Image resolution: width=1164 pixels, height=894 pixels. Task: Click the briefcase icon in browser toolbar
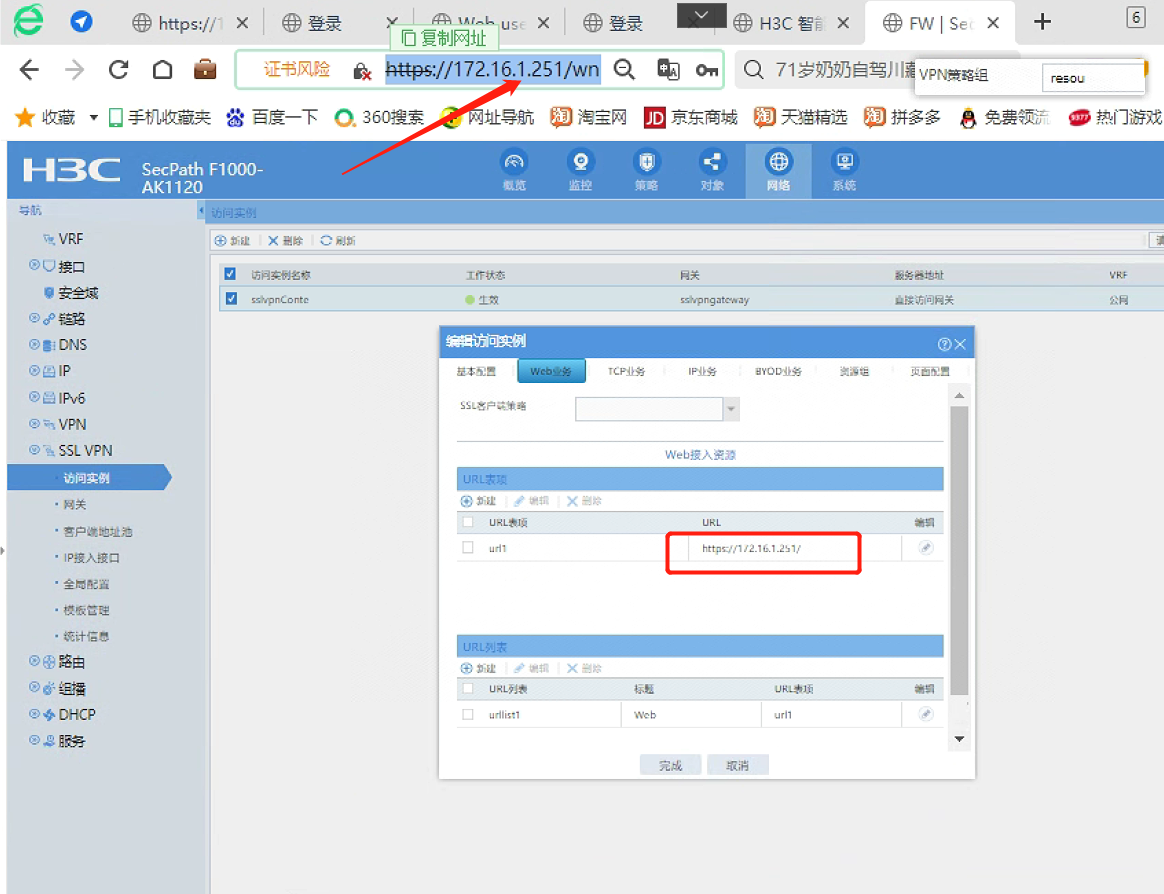[205, 70]
